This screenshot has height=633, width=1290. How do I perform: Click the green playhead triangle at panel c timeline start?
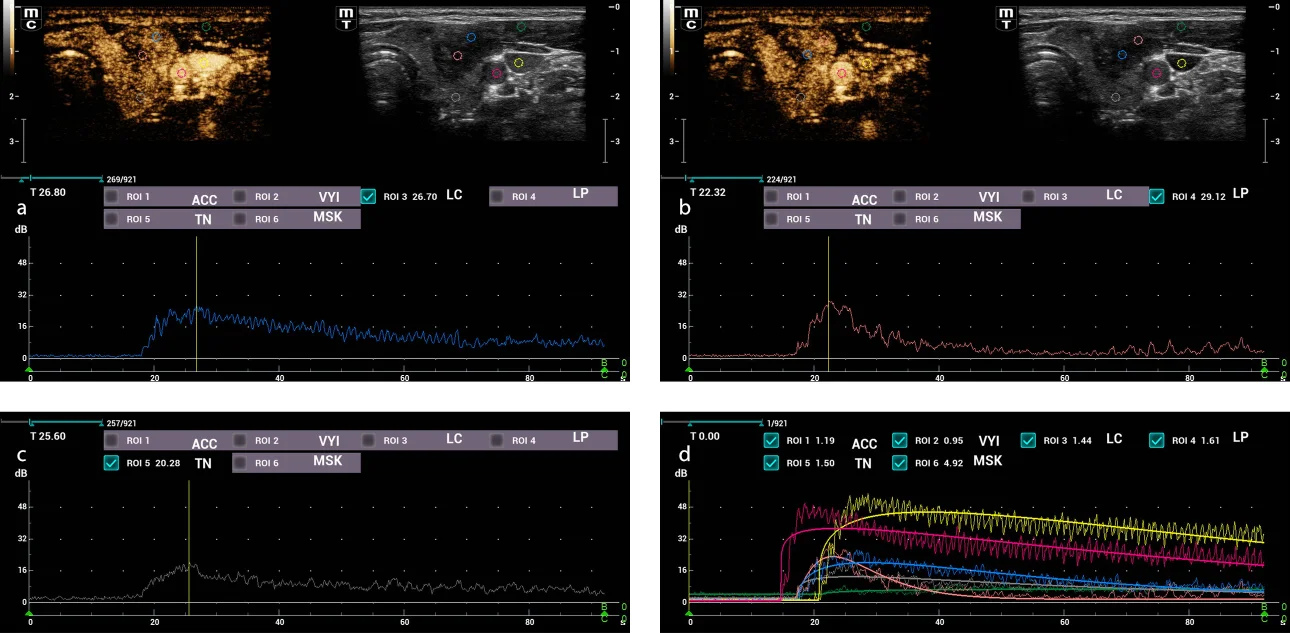[x=29, y=614]
